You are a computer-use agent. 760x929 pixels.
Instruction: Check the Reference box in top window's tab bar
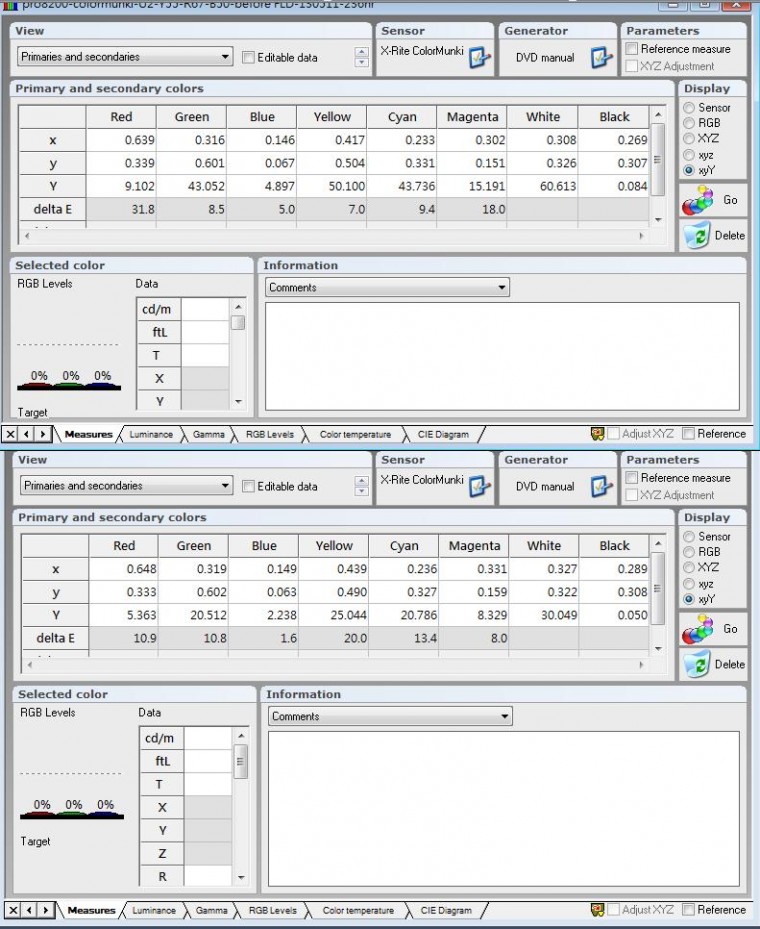tap(688, 434)
